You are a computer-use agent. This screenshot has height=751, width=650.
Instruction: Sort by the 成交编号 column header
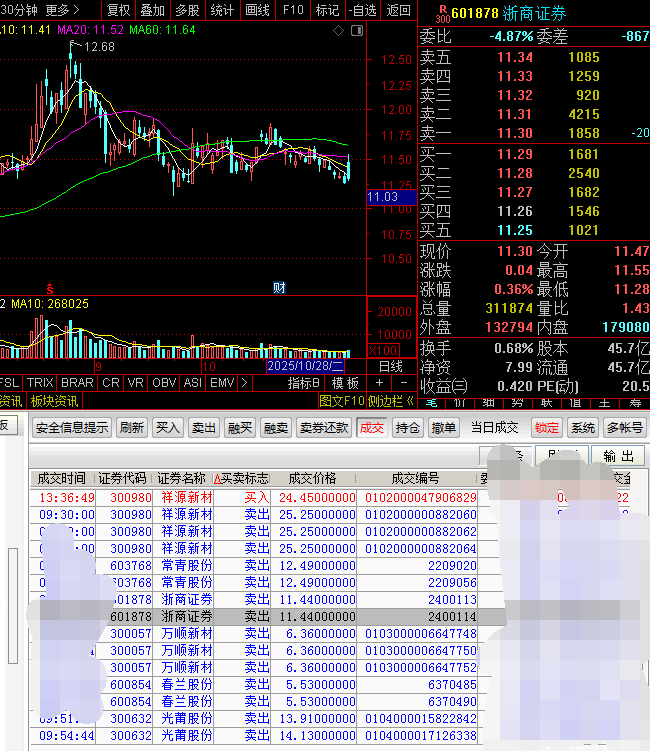coord(416,478)
